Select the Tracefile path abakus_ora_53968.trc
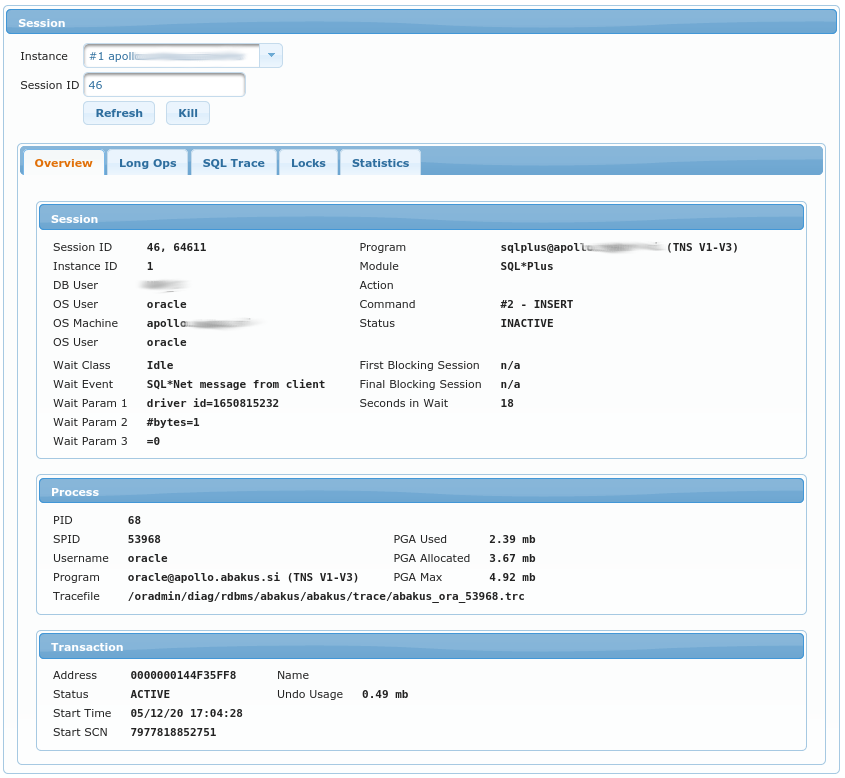The width and height of the screenshot is (845, 778). click(326, 596)
